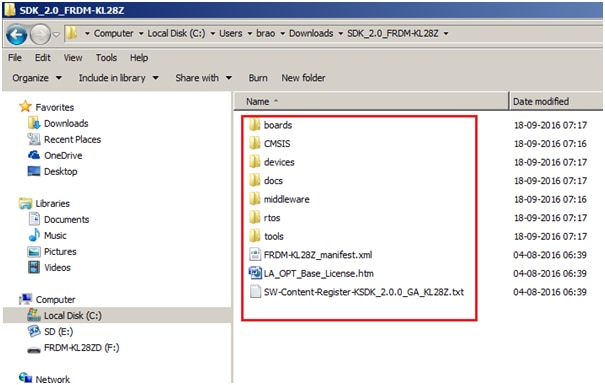Click the 'FRDM-KL28ZD (F:)' drive label
This screenshot has height=385, width=605.
coord(81,348)
